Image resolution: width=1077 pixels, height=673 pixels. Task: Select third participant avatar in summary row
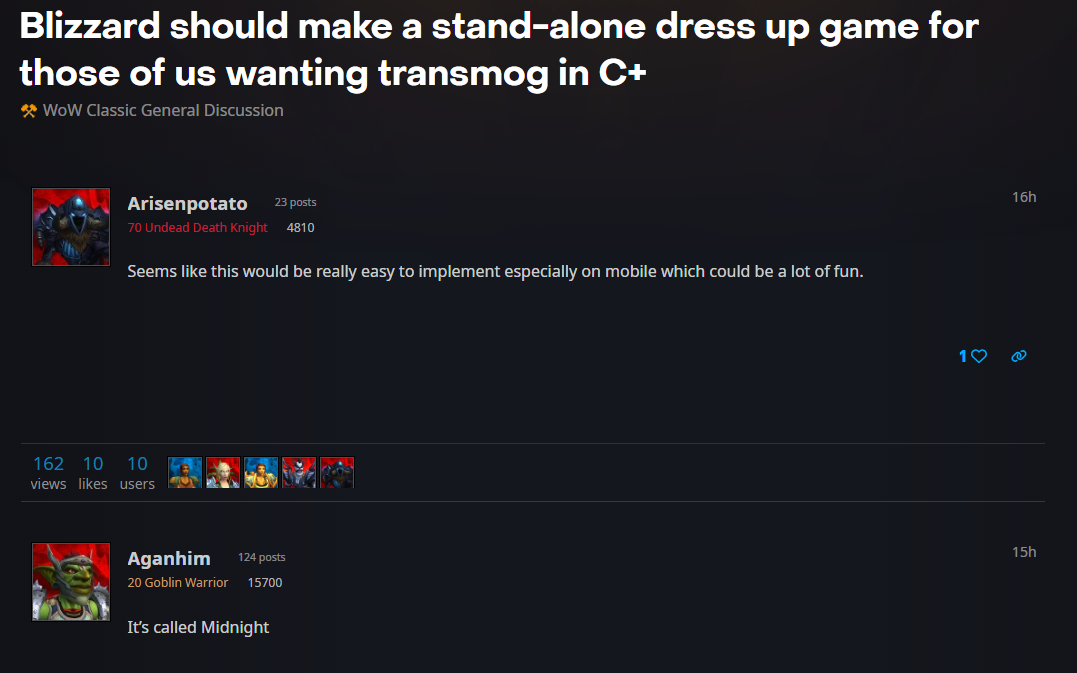pyautogui.click(x=260, y=472)
